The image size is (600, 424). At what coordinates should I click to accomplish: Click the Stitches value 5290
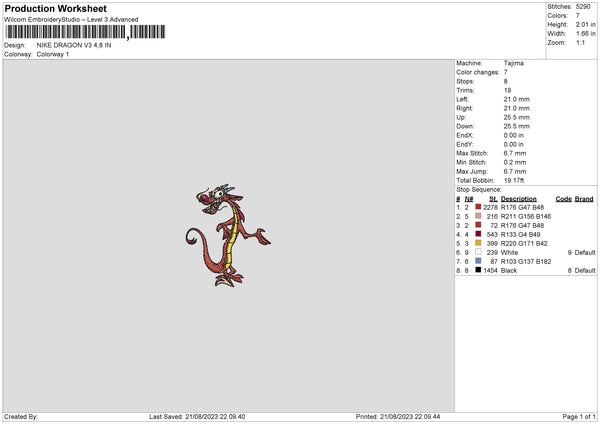[583, 7]
